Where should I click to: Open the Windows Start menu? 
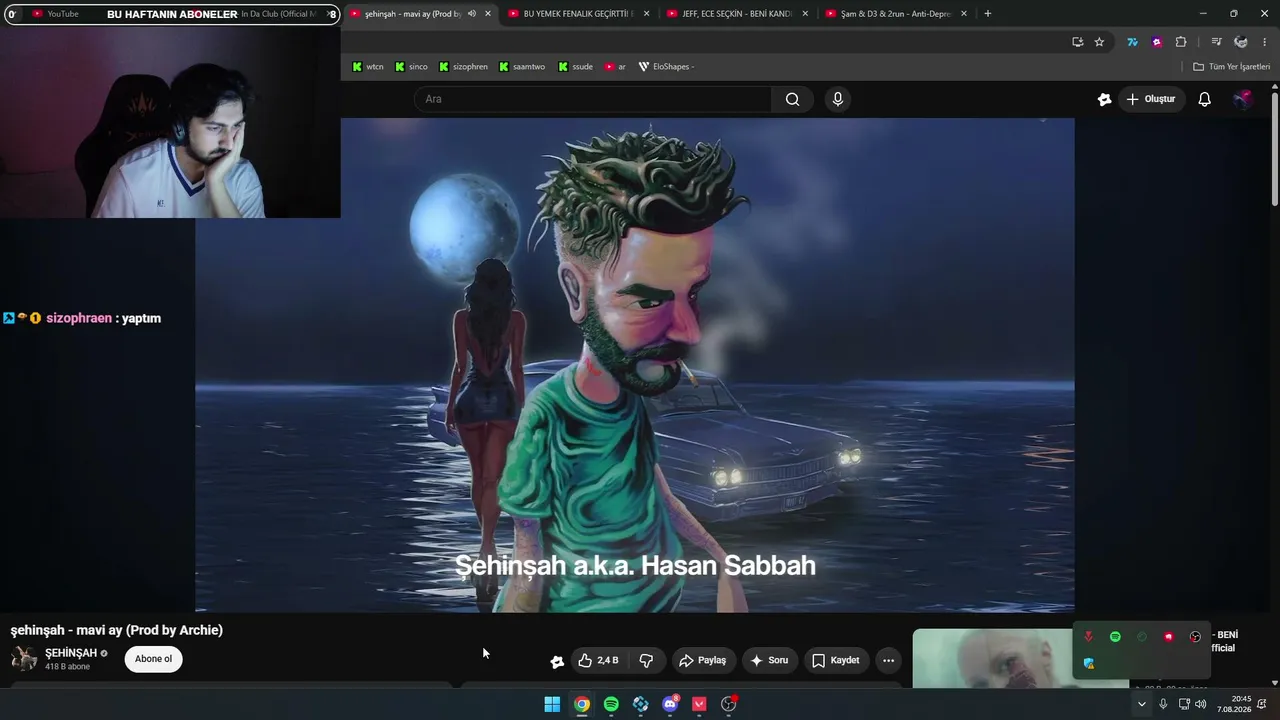pos(552,704)
